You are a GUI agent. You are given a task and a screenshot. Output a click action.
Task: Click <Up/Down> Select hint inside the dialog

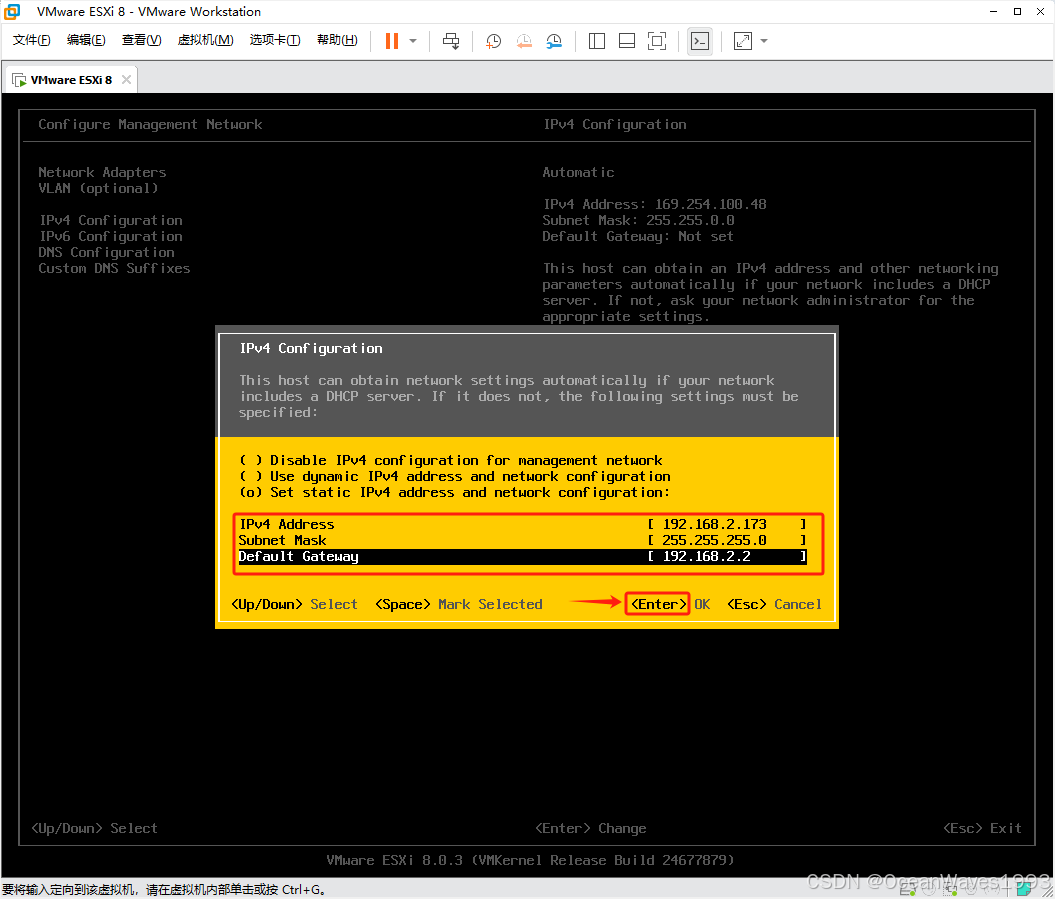click(x=294, y=604)
